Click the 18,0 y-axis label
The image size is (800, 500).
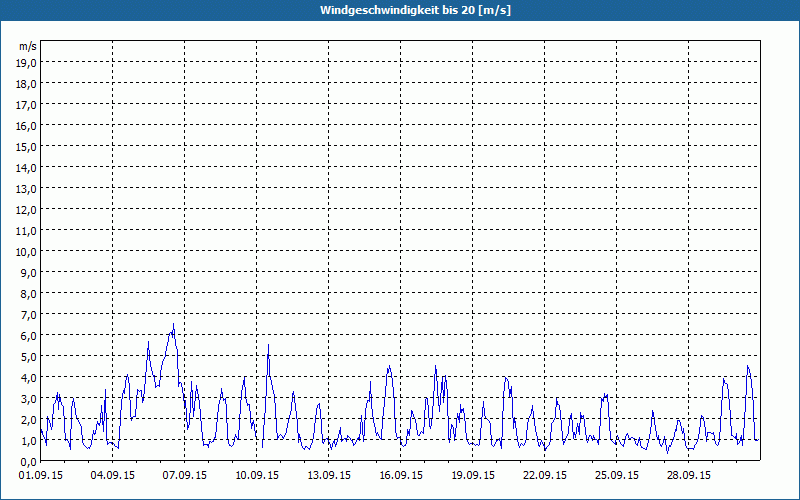26,84
